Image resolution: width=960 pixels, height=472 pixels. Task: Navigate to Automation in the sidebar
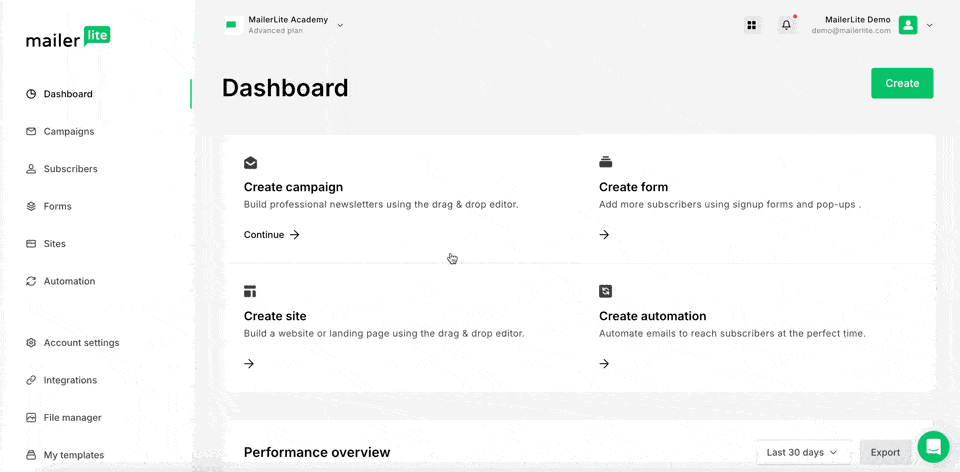pos(69,281)
